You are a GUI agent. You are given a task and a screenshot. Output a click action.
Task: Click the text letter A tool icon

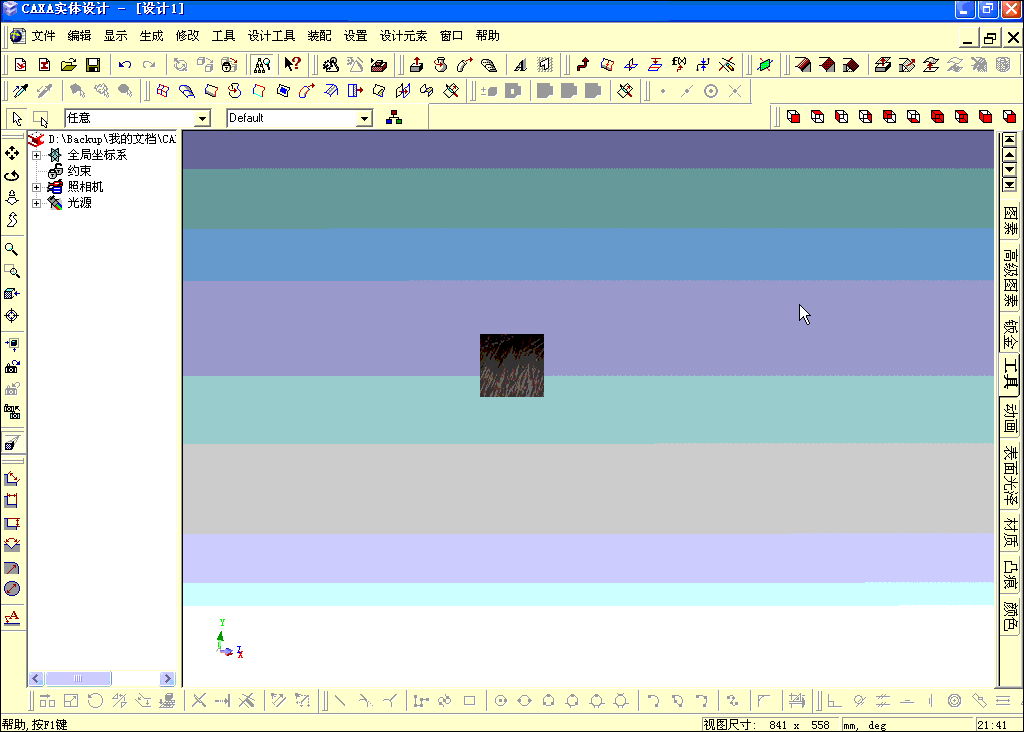tap(520, 65)
